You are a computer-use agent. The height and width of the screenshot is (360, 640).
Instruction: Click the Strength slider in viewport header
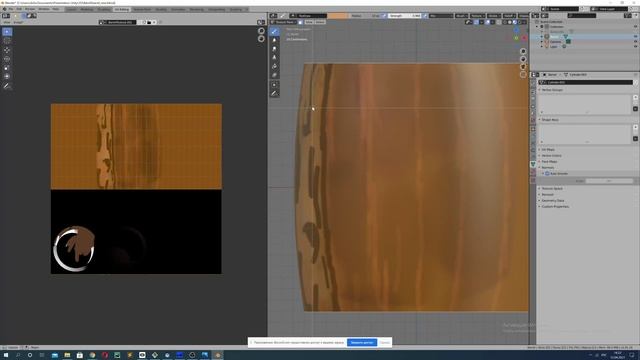point(404,16)
